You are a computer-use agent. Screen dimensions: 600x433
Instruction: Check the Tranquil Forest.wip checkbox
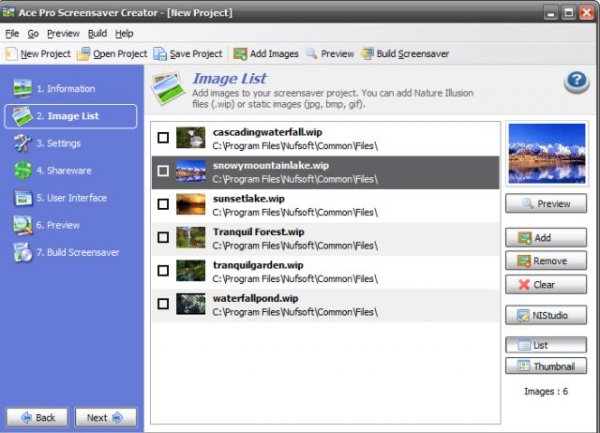point(163,238)
